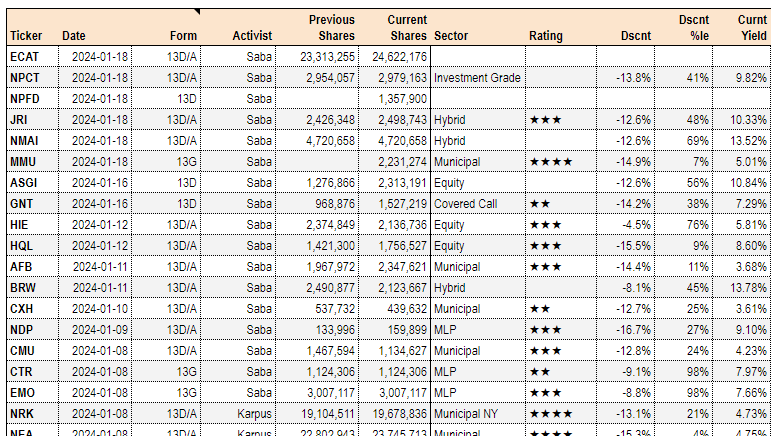The width and height of the screenshot is (773, 436).
Task: Click the four-star rating in MMU row
Action: tap(551, 161)
